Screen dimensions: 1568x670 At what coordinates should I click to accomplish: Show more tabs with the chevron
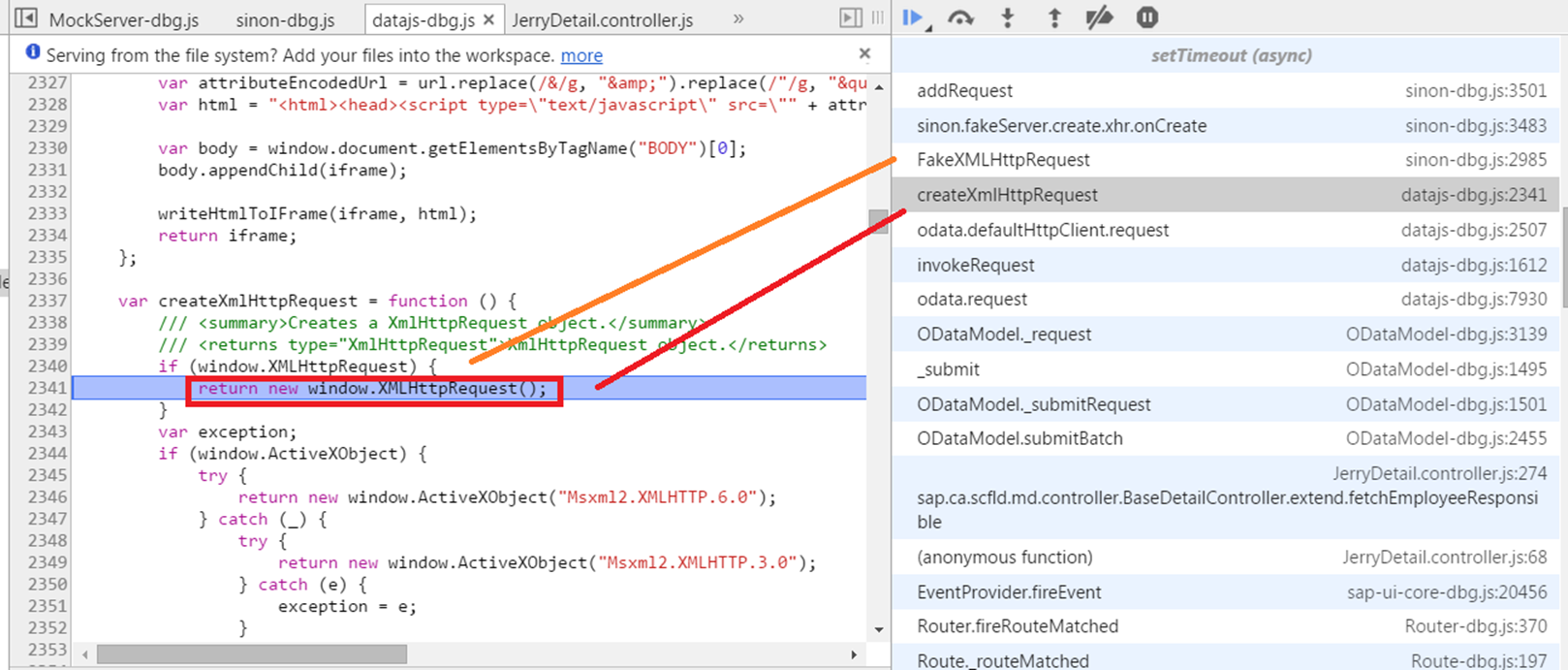click(738, 18)
